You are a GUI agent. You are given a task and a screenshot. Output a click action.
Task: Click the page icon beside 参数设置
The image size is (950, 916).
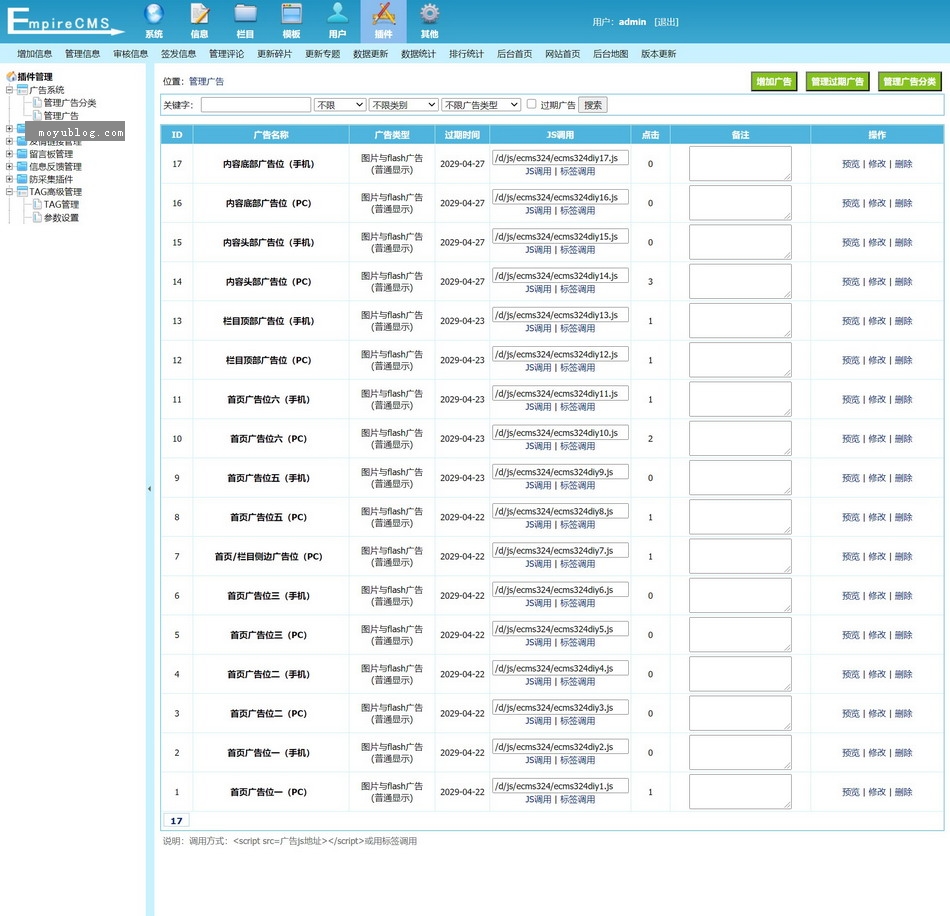[37, 217]
